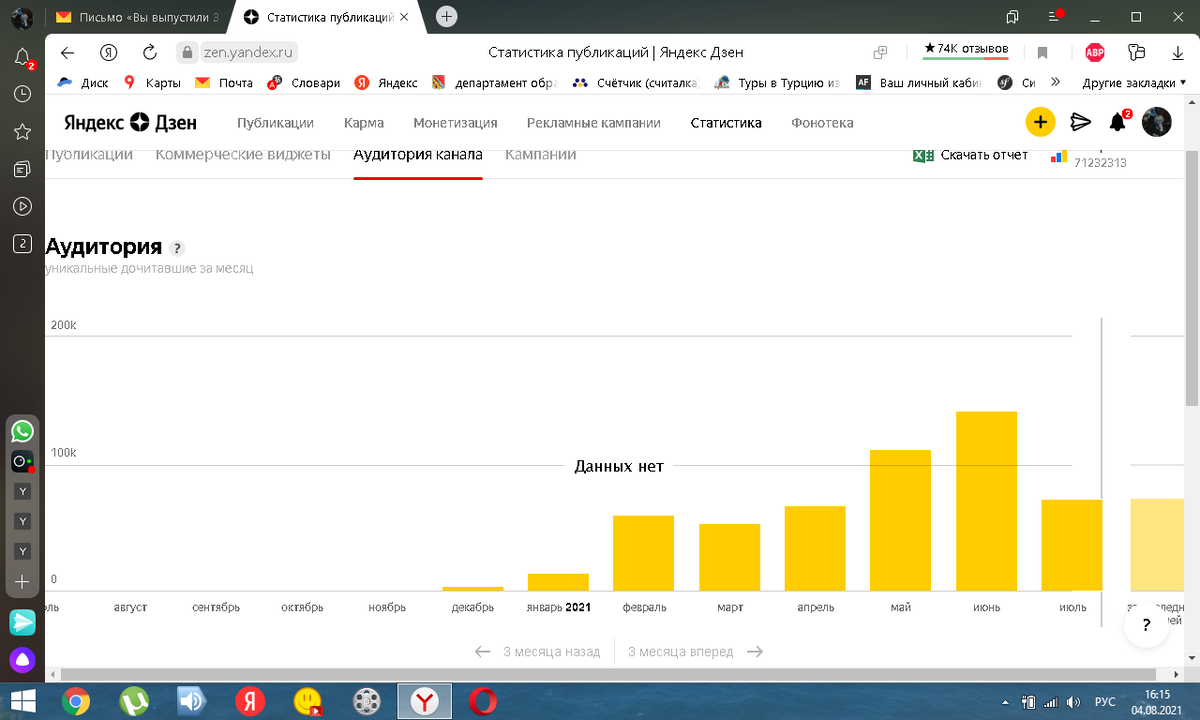This screenshot has height=720, width=1200.
Task: Expand Другие закладки bookmarks folder
Action: tap(1135, 83)
